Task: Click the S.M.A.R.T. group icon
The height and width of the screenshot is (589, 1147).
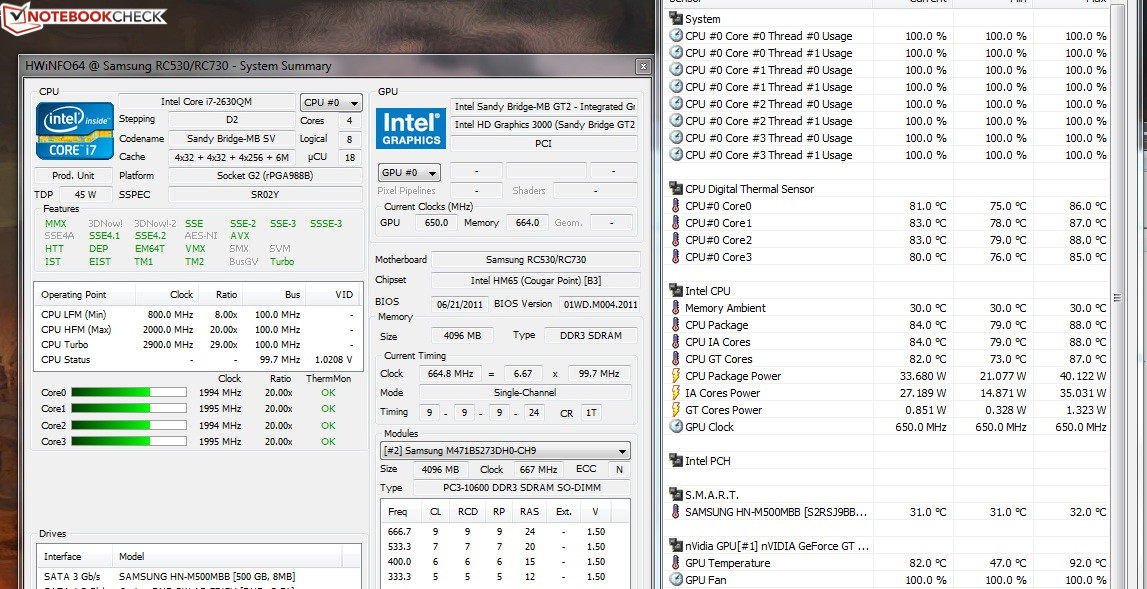Action: coord(676,495)
